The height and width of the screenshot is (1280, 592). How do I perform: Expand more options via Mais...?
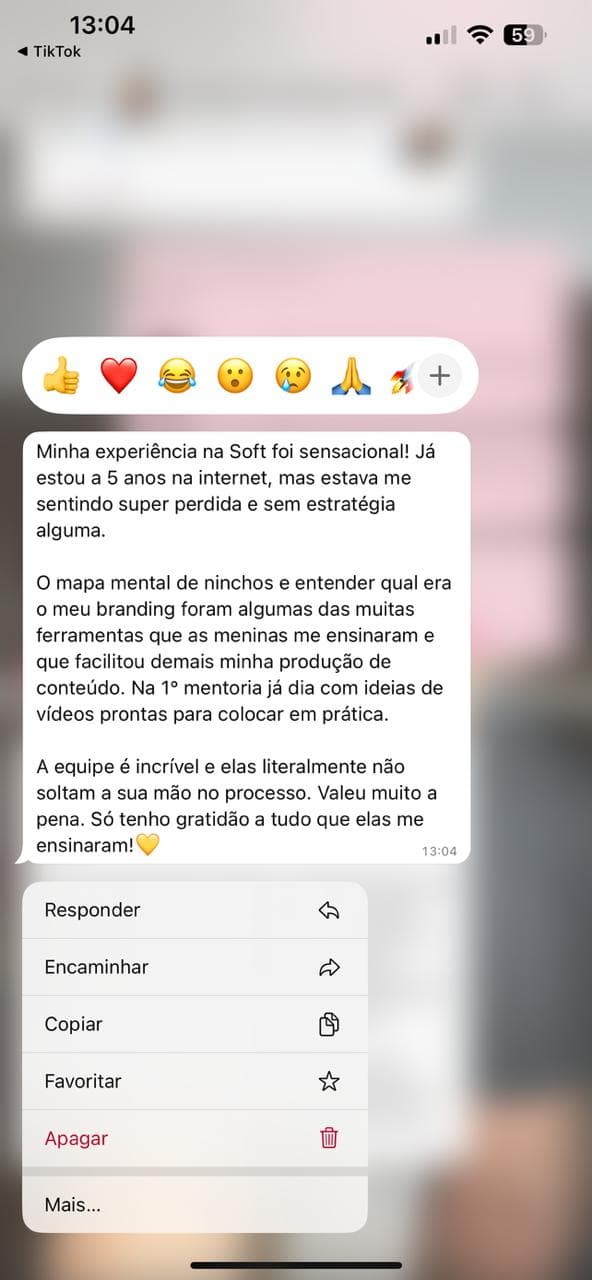(195, 1205)
